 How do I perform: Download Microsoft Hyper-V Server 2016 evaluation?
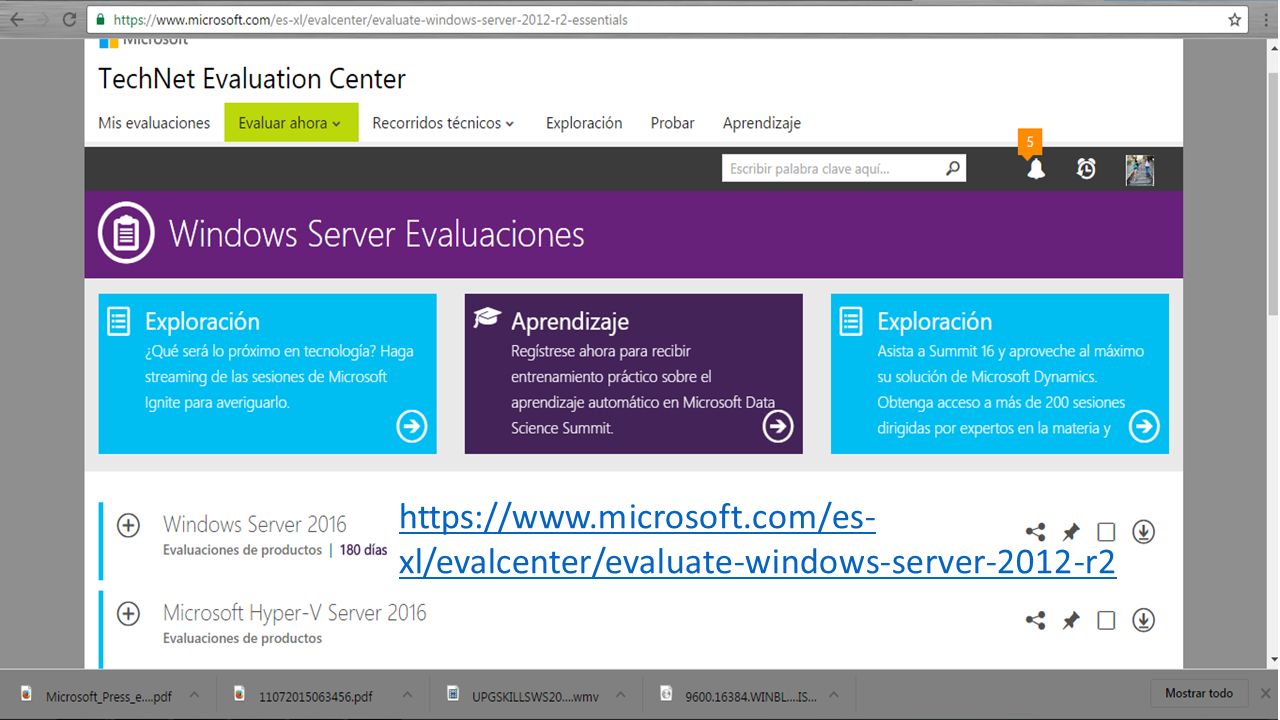click(x=1143, y=620)
